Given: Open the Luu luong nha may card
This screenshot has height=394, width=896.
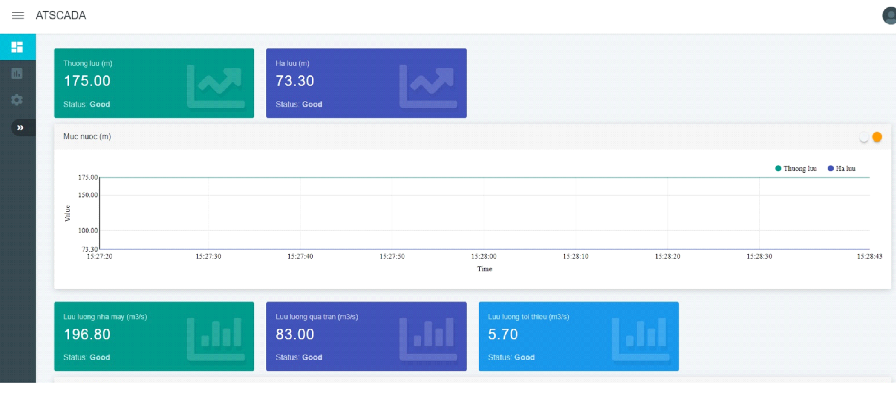Looking at the screenshot, I should point(154,336).
